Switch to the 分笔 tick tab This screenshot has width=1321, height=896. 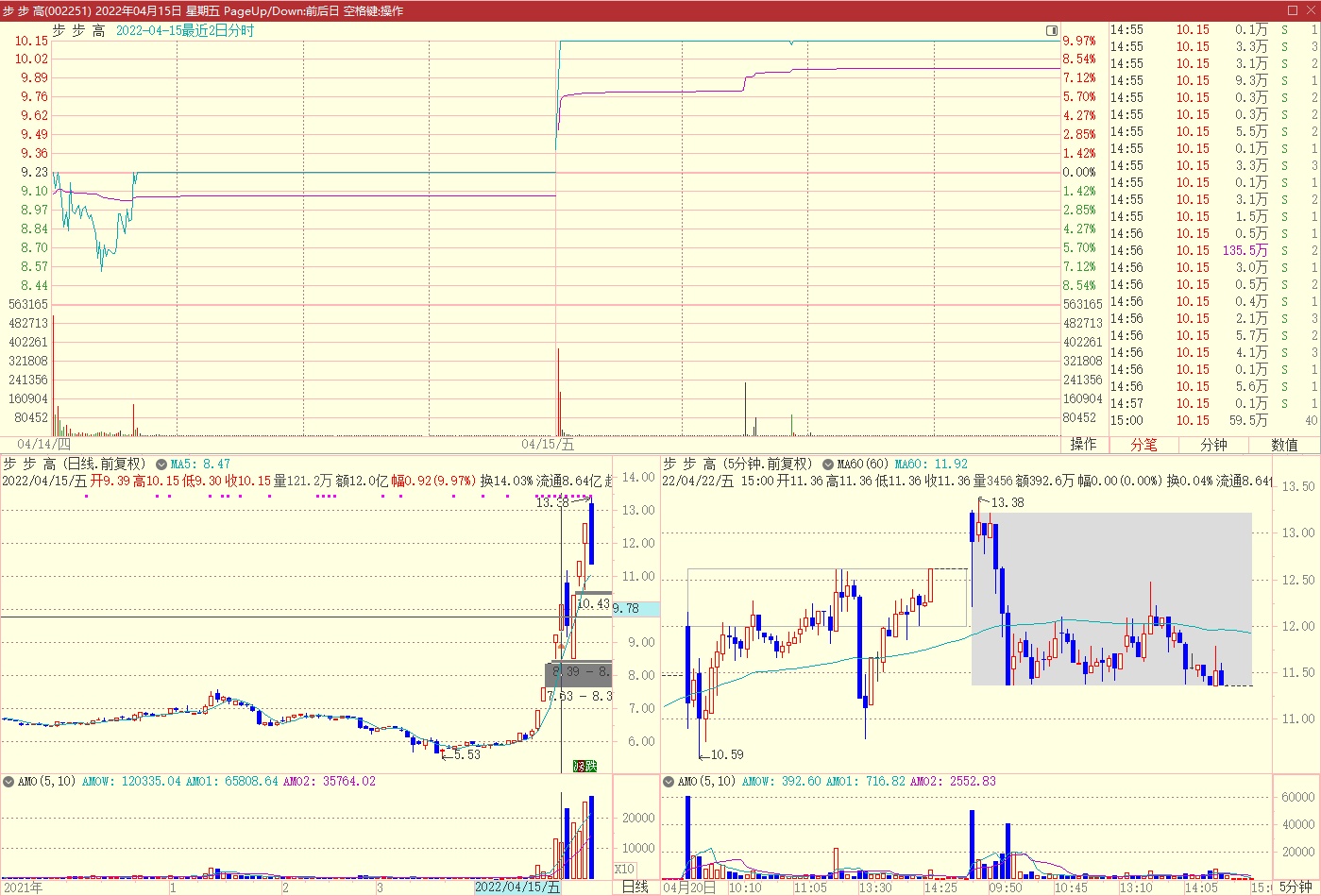(x=1143, y=445)
